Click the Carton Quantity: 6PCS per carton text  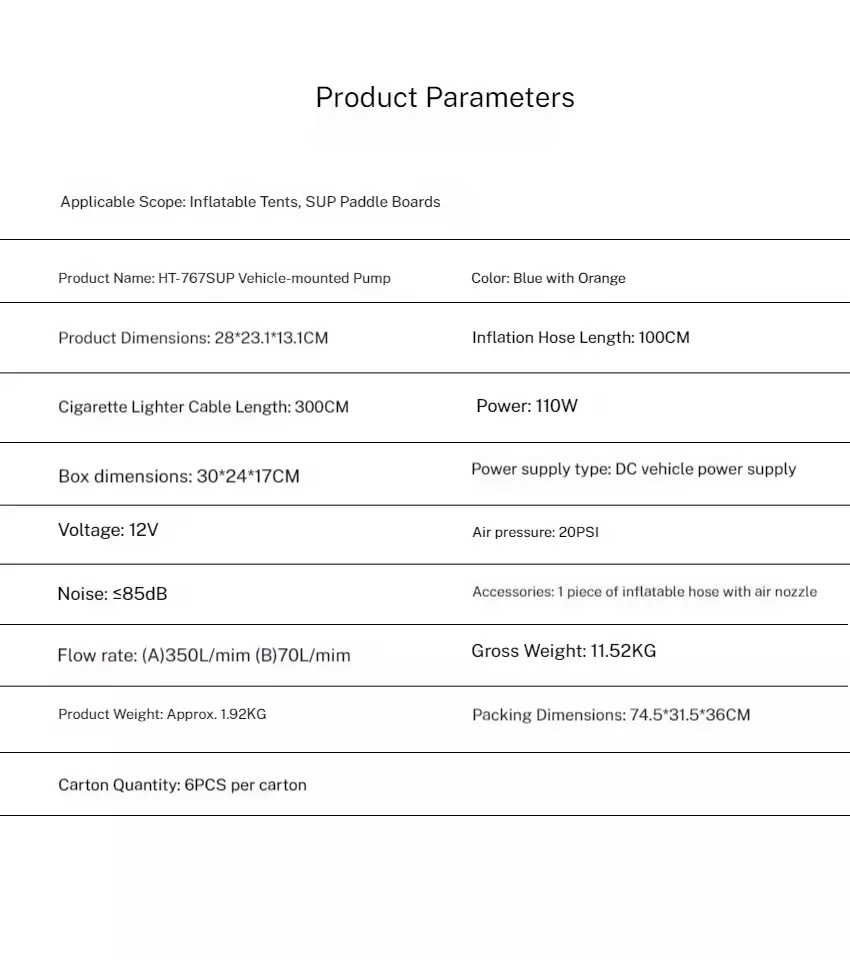tap(182, 785)
